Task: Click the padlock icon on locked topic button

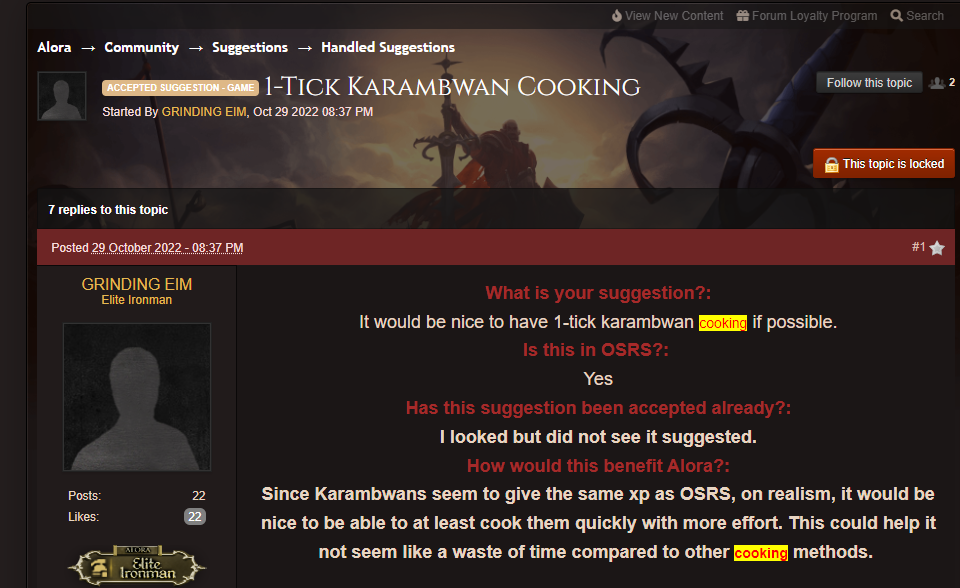Action: click(831, 164)
